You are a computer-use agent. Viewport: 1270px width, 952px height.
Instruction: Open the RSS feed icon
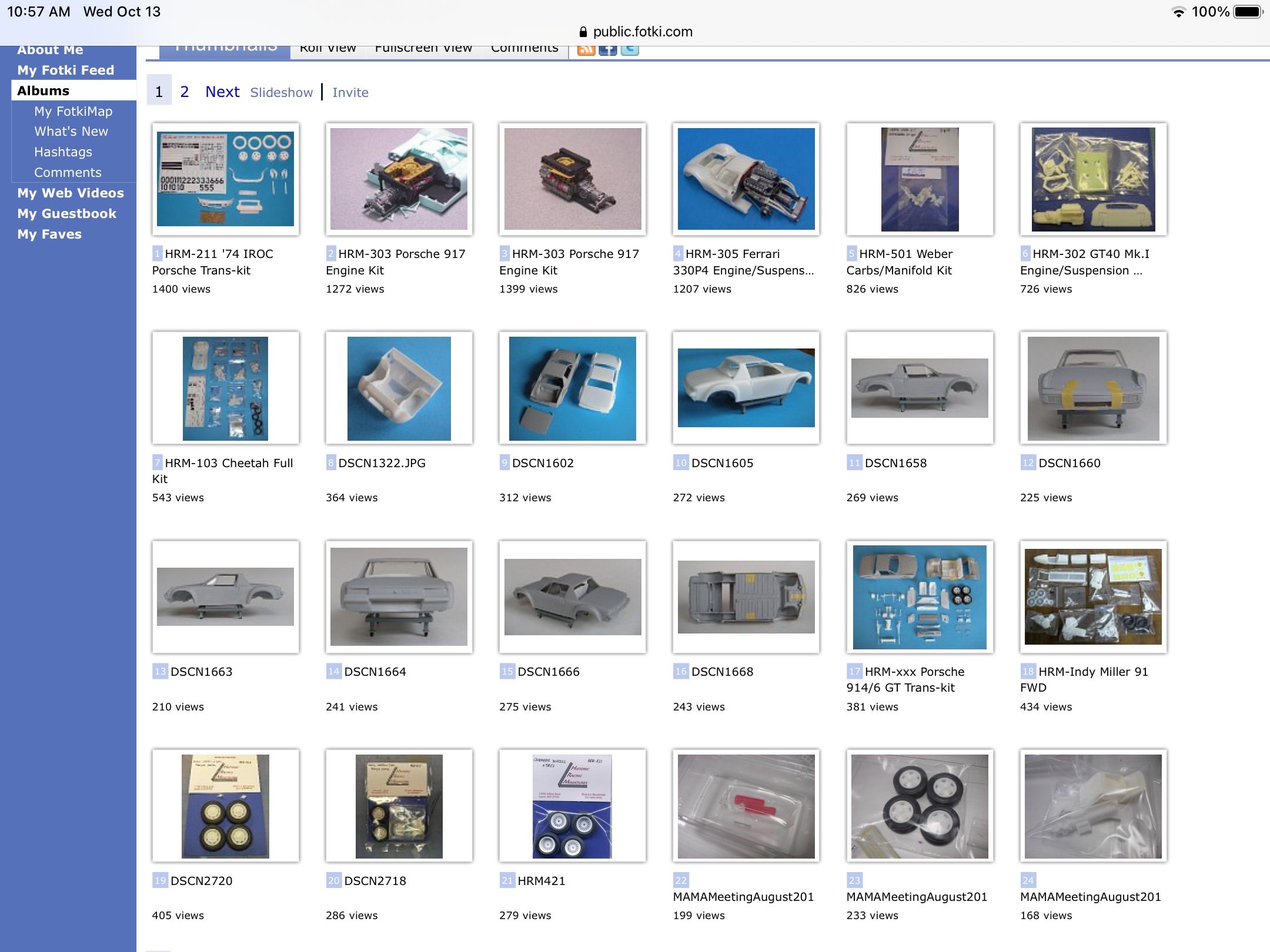[x=586, y=51]
